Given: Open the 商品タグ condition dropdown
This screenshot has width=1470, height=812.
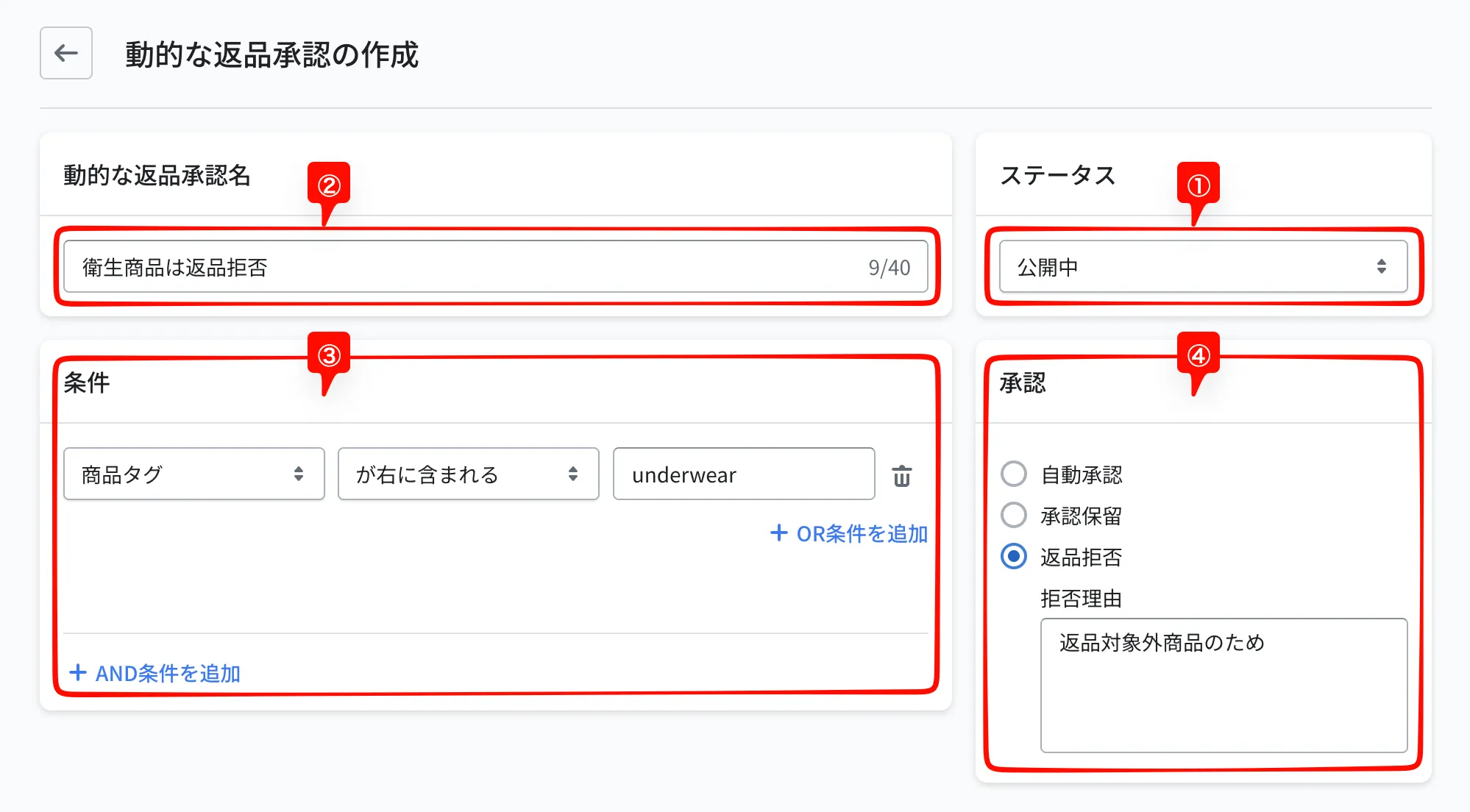Looking at the screenshot, I should pyautogui.click(x=194, y=474).
